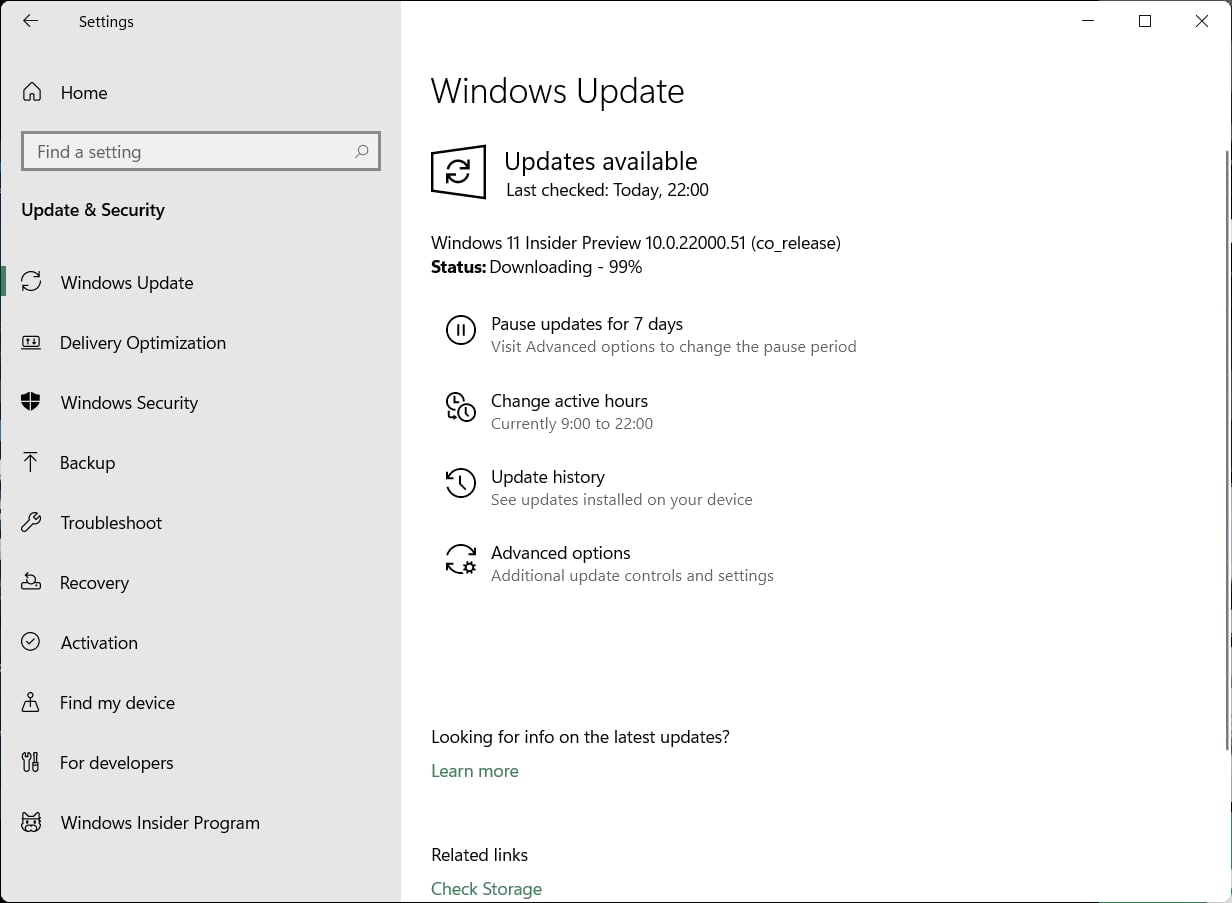1232x903 pixels.
Task: Minimize the Settings window
Action: point(1088,21)
